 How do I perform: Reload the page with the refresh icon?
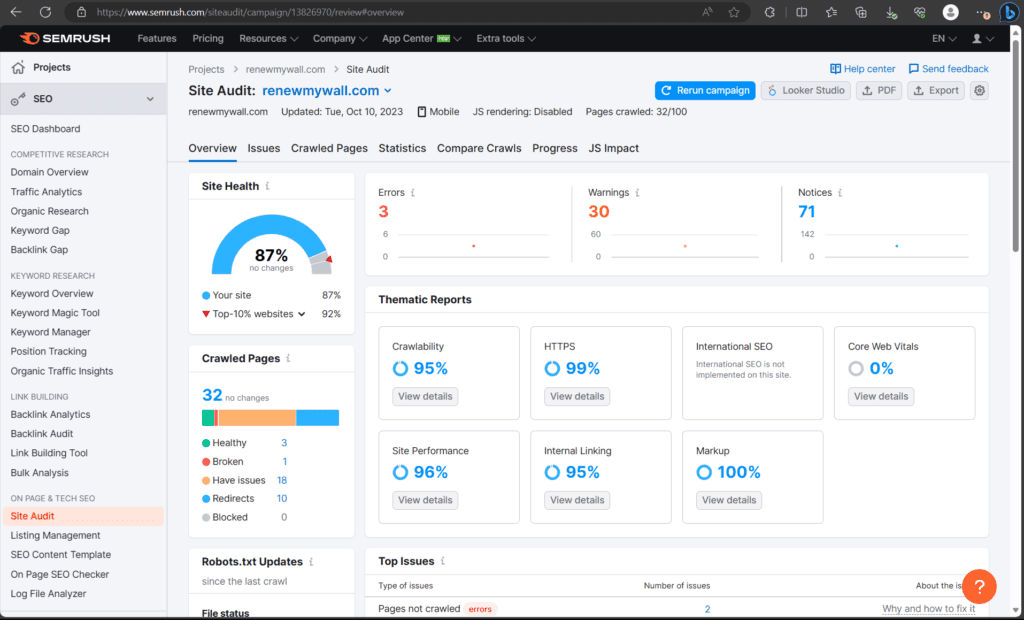click(x=45, y=12)
